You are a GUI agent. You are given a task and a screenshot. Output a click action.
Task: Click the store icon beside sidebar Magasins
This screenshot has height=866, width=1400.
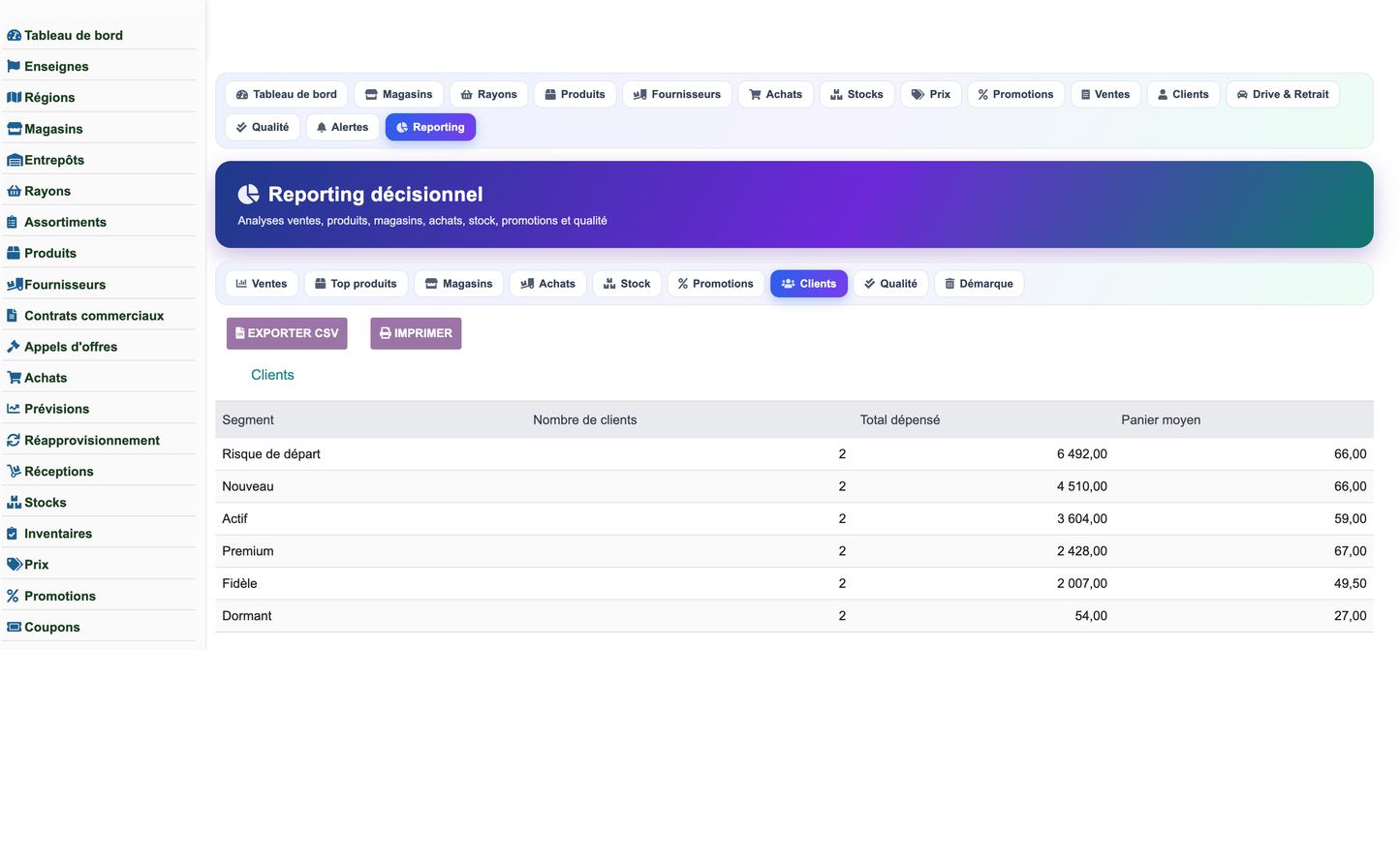pos(15,129)
